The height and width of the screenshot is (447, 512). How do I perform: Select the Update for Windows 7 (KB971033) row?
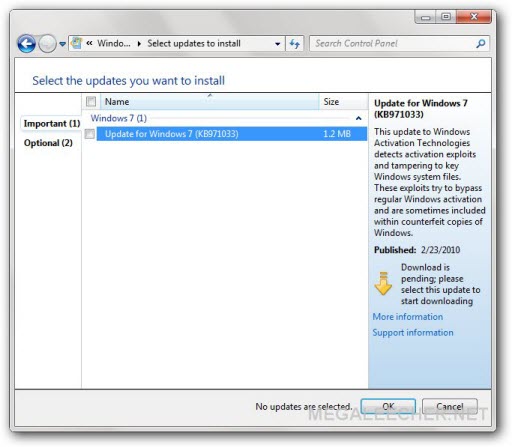click(232, 134)
